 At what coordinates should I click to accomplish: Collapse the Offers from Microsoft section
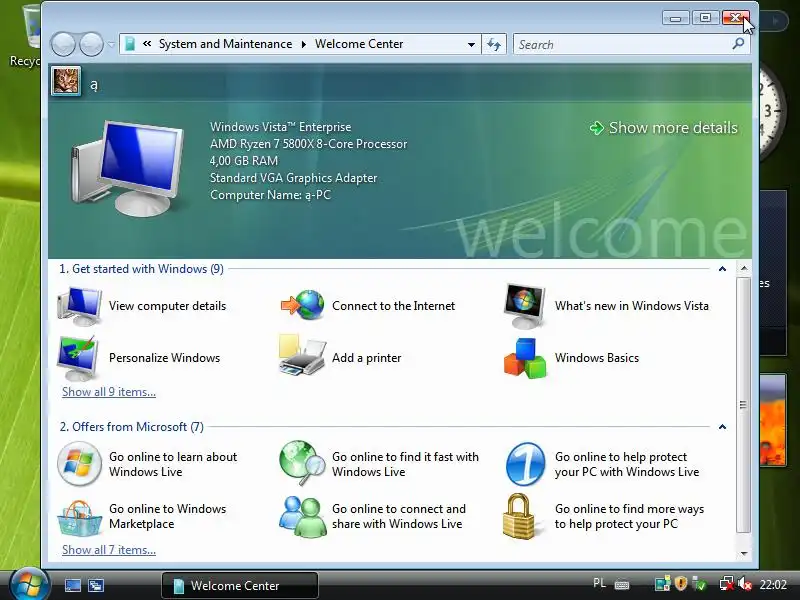pos(722,427)
